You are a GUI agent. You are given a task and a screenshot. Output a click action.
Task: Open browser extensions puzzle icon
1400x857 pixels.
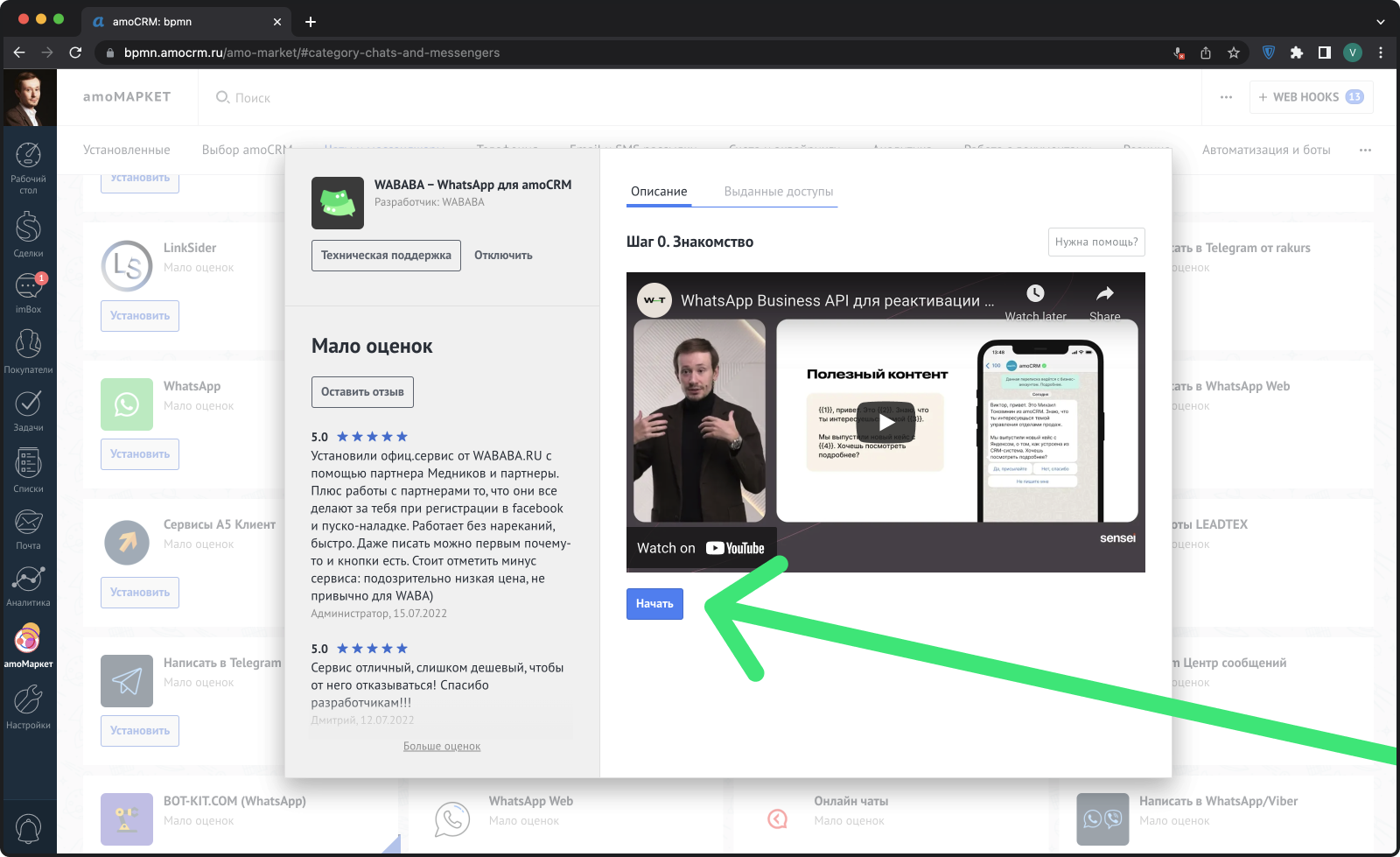click(1297, 53)
